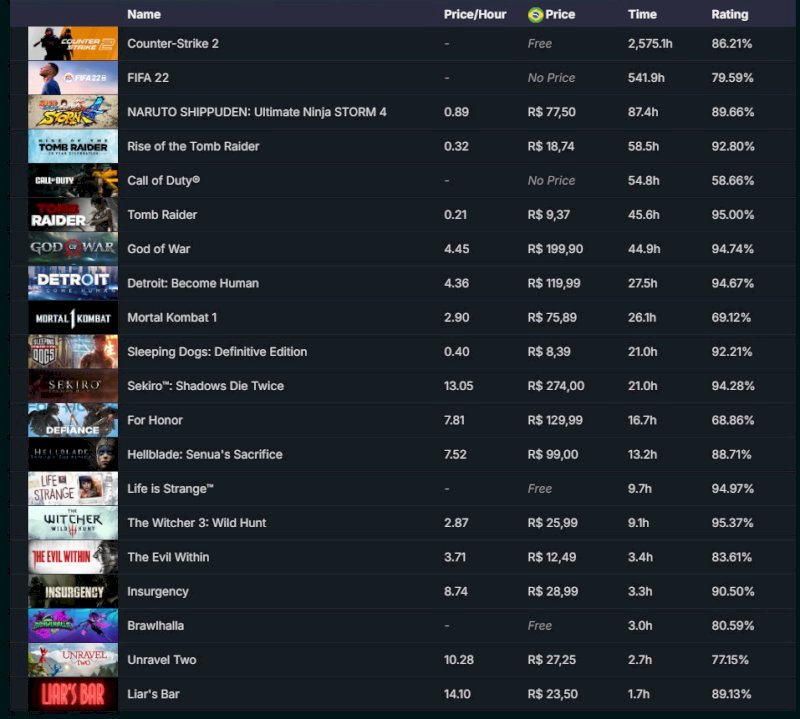Screen dimensions: 800x719
Task: Open NARUTO SHIPPUDEN: Ultimate Ninja STORM 4 title
Action: click(x=257, y=112)
